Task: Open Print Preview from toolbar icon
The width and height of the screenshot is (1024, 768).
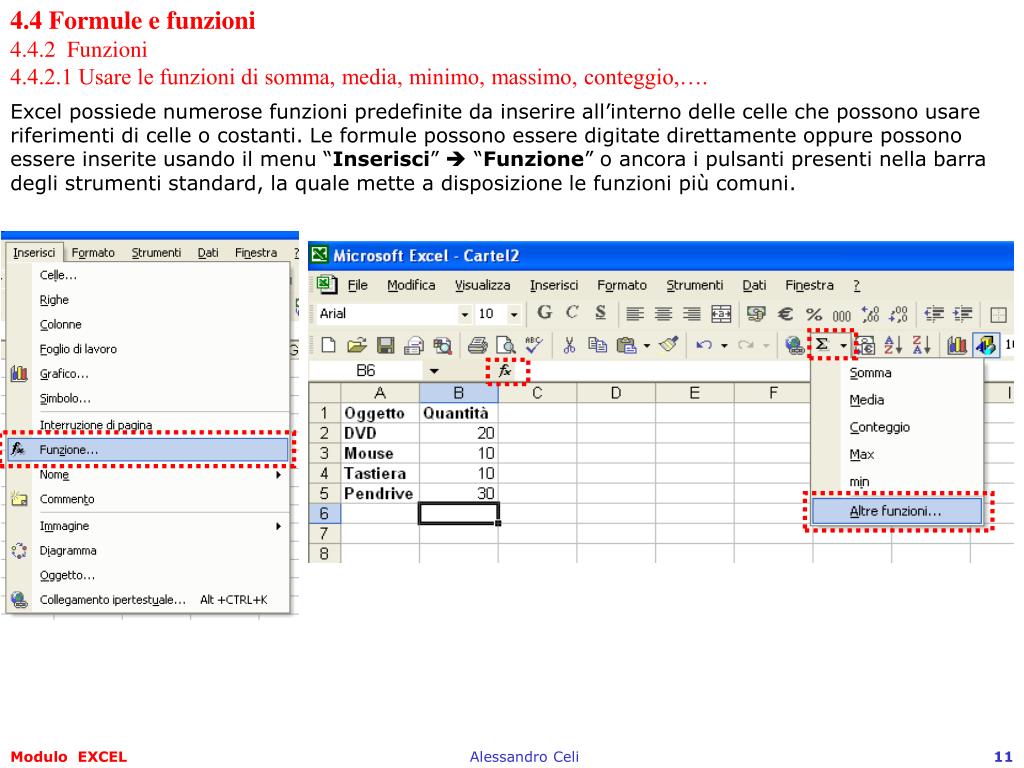Action: pyautogui.click(x=505, y=345)
